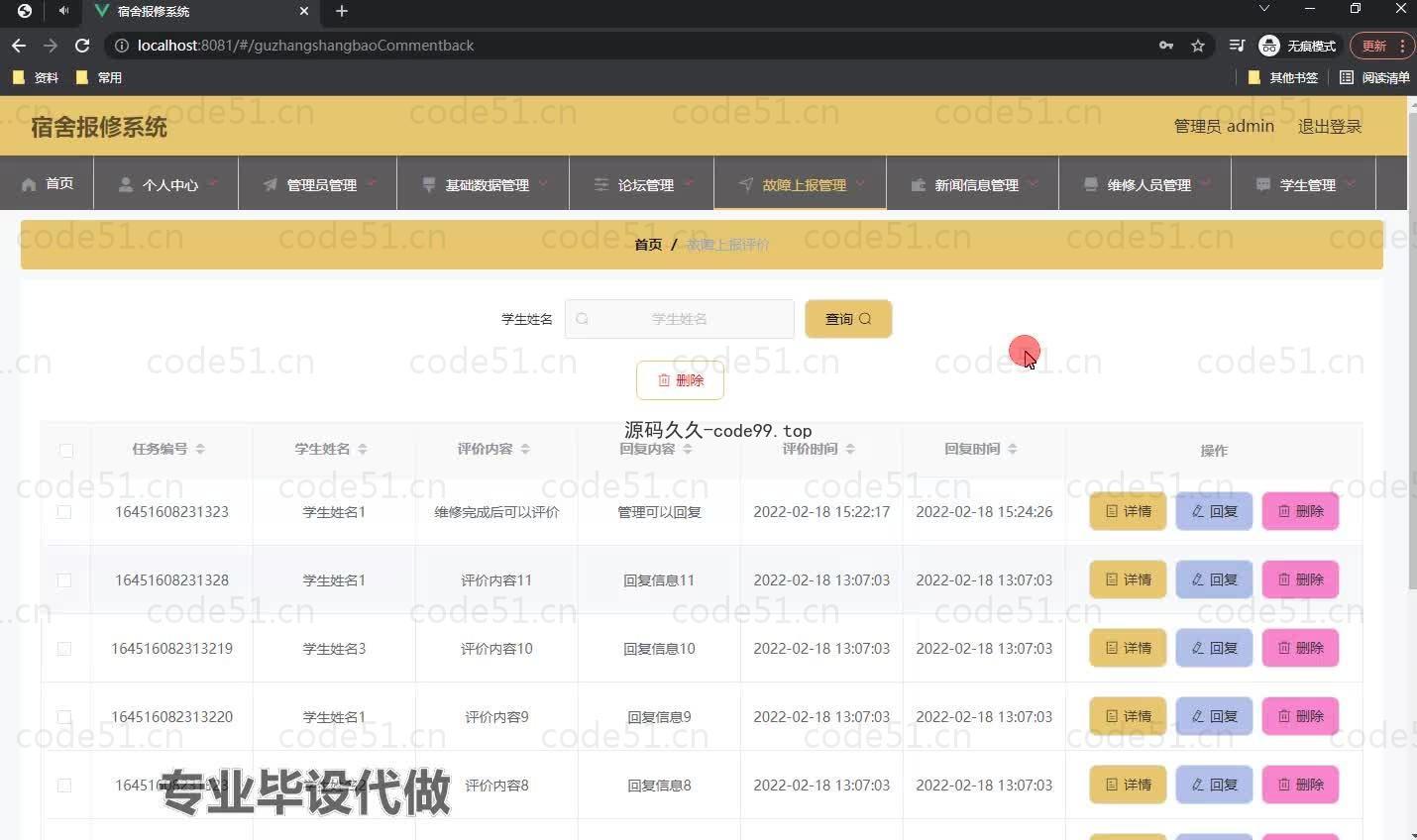Viewport: 1417px width, 840px height.
Task: Open 详情 for the 评价内容9 row
Action: coord(1128,716)
